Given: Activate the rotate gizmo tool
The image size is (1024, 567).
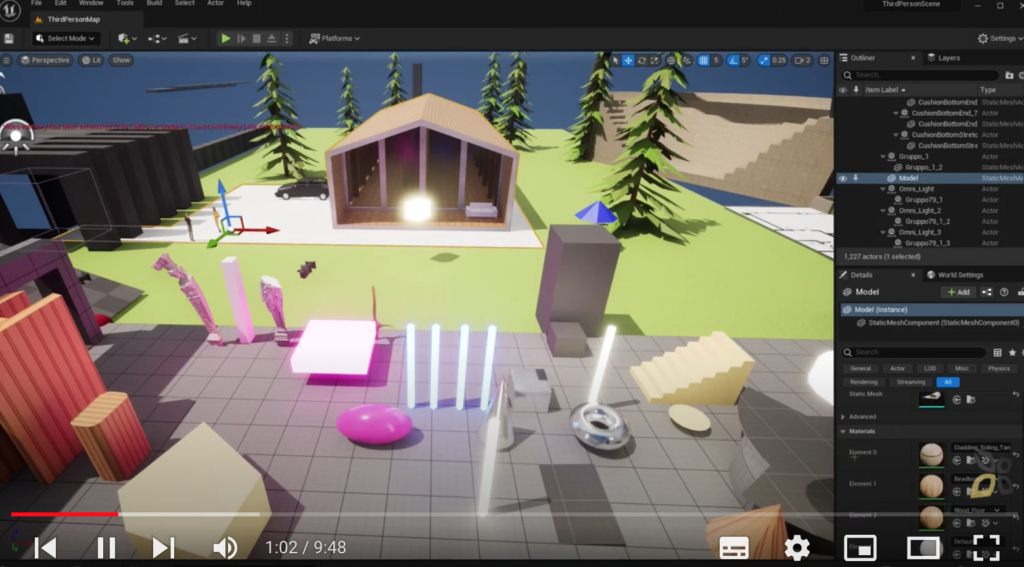Looking at the screenshot, I should [642, 60].
